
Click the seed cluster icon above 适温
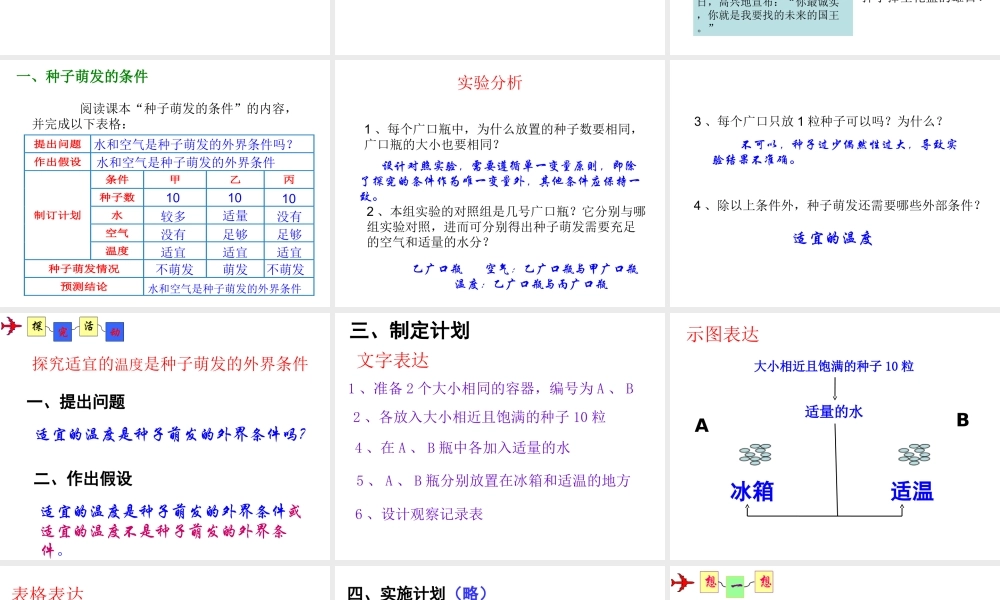pyautogui.click(x=914, y=454)
